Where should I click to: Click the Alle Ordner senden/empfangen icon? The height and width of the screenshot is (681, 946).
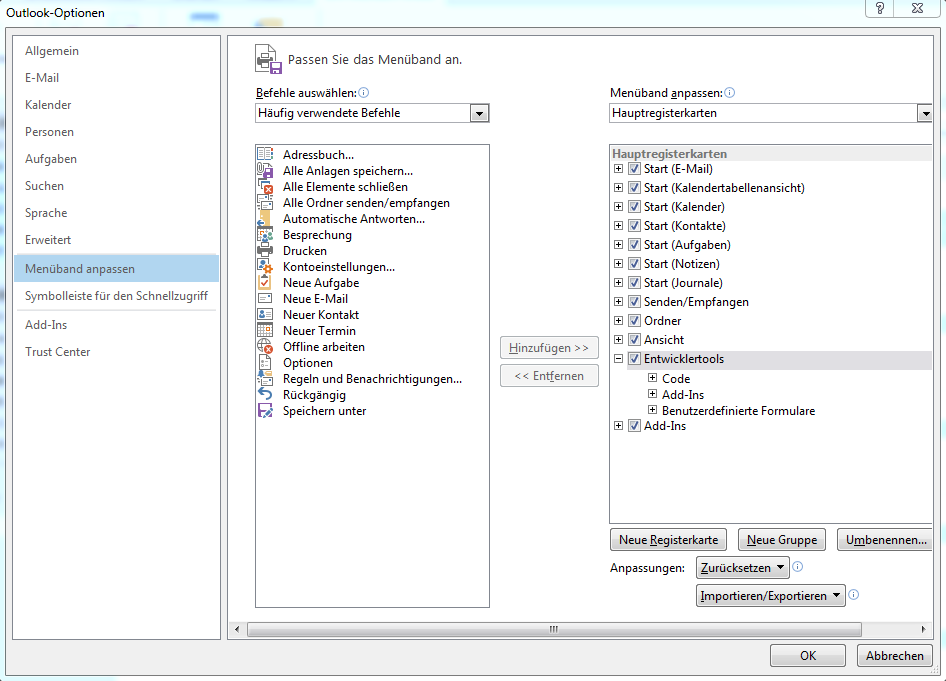(x=265, y=203)
